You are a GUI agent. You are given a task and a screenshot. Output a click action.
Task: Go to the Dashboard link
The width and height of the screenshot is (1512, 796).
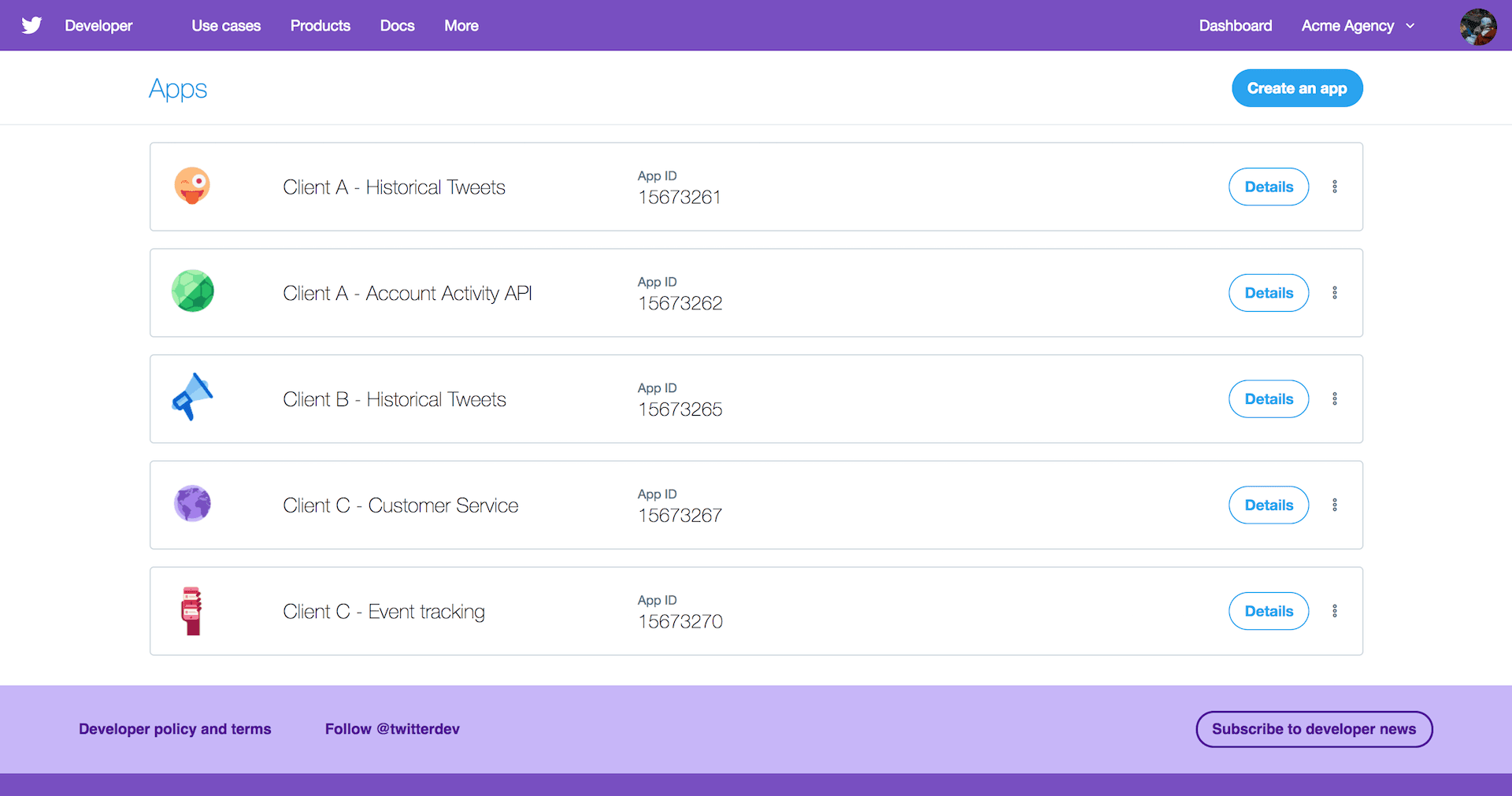click(1235, 26)
